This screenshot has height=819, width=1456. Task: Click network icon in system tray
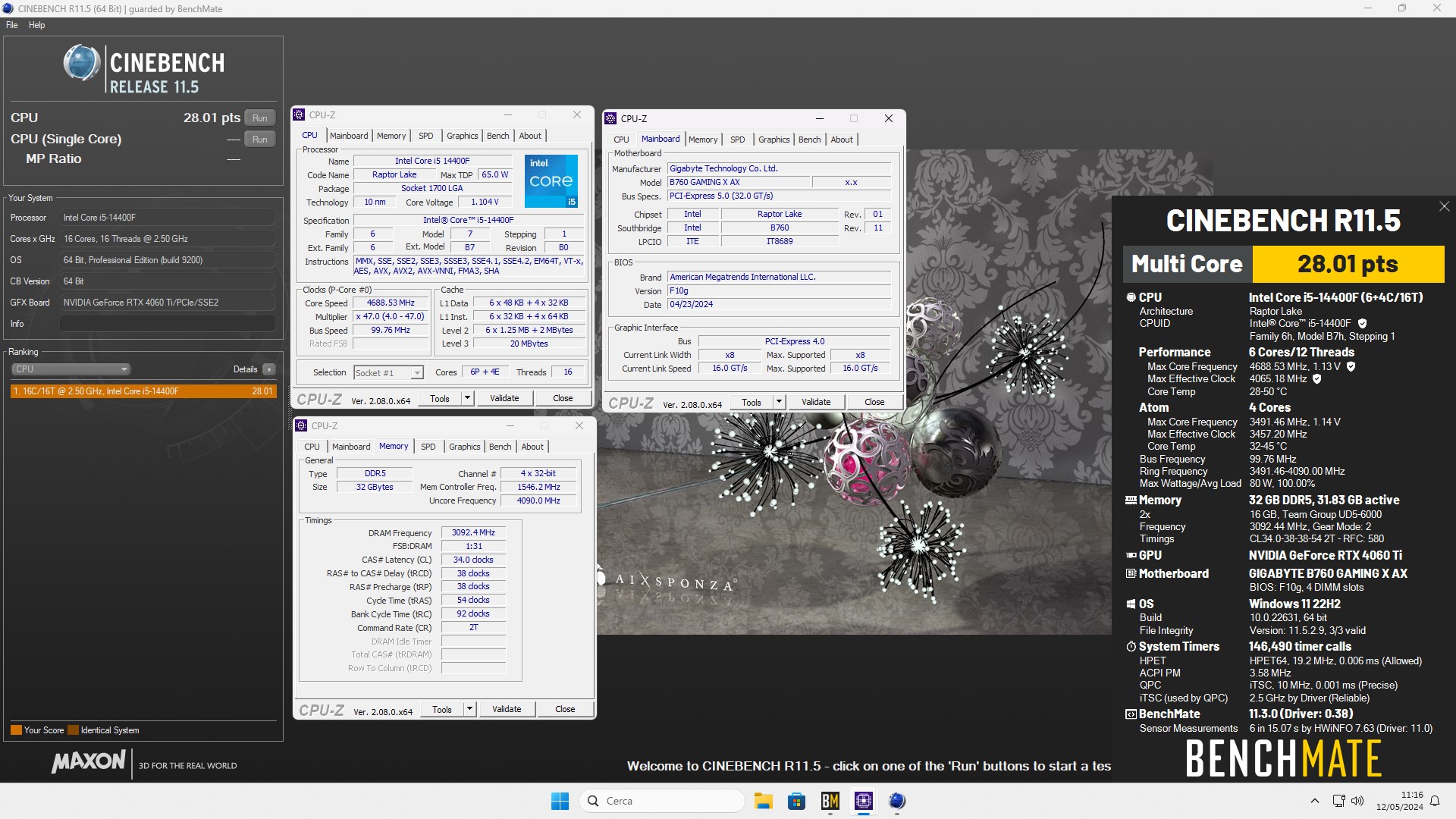1339,801
